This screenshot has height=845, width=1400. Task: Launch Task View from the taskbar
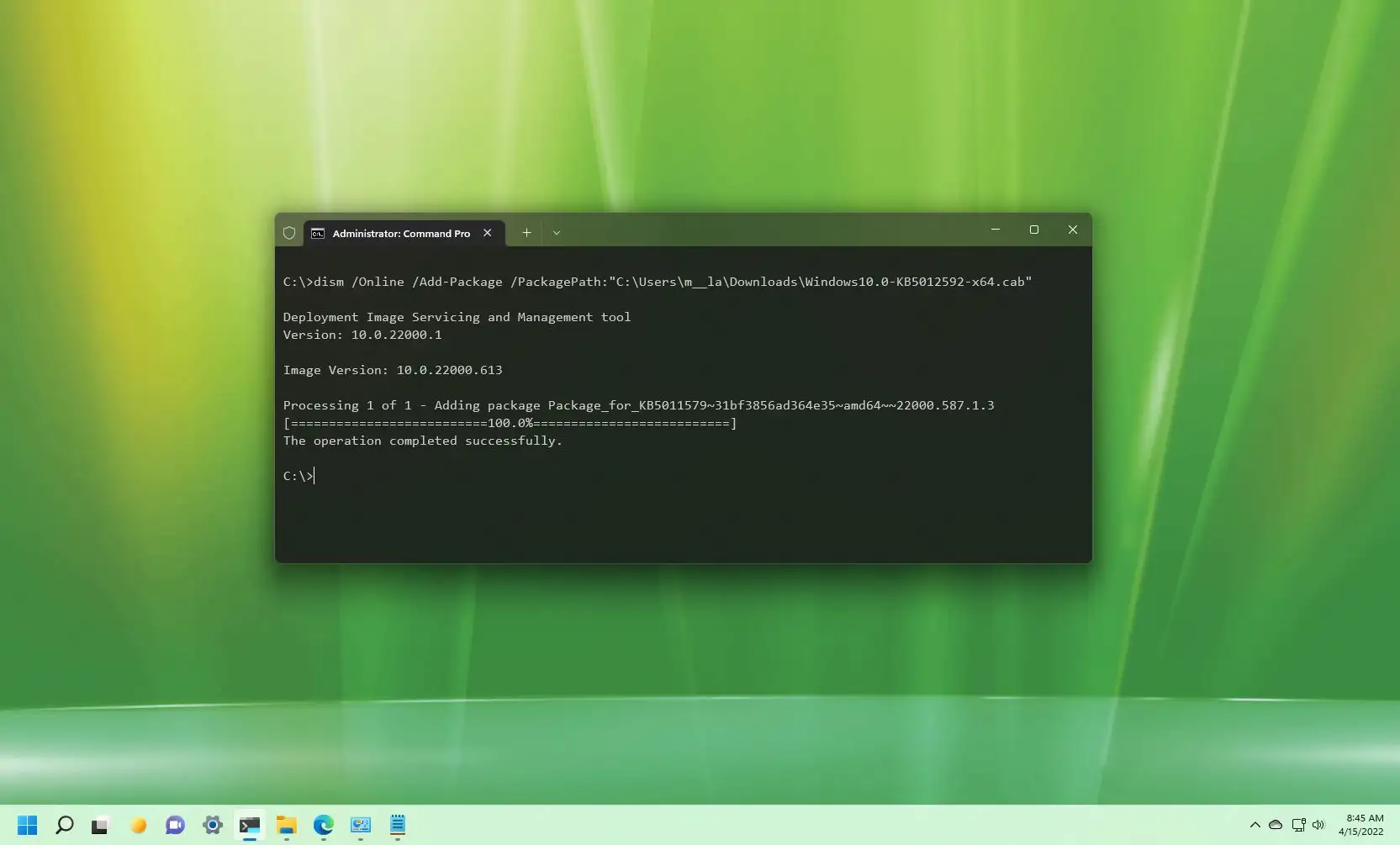(100, 826)
